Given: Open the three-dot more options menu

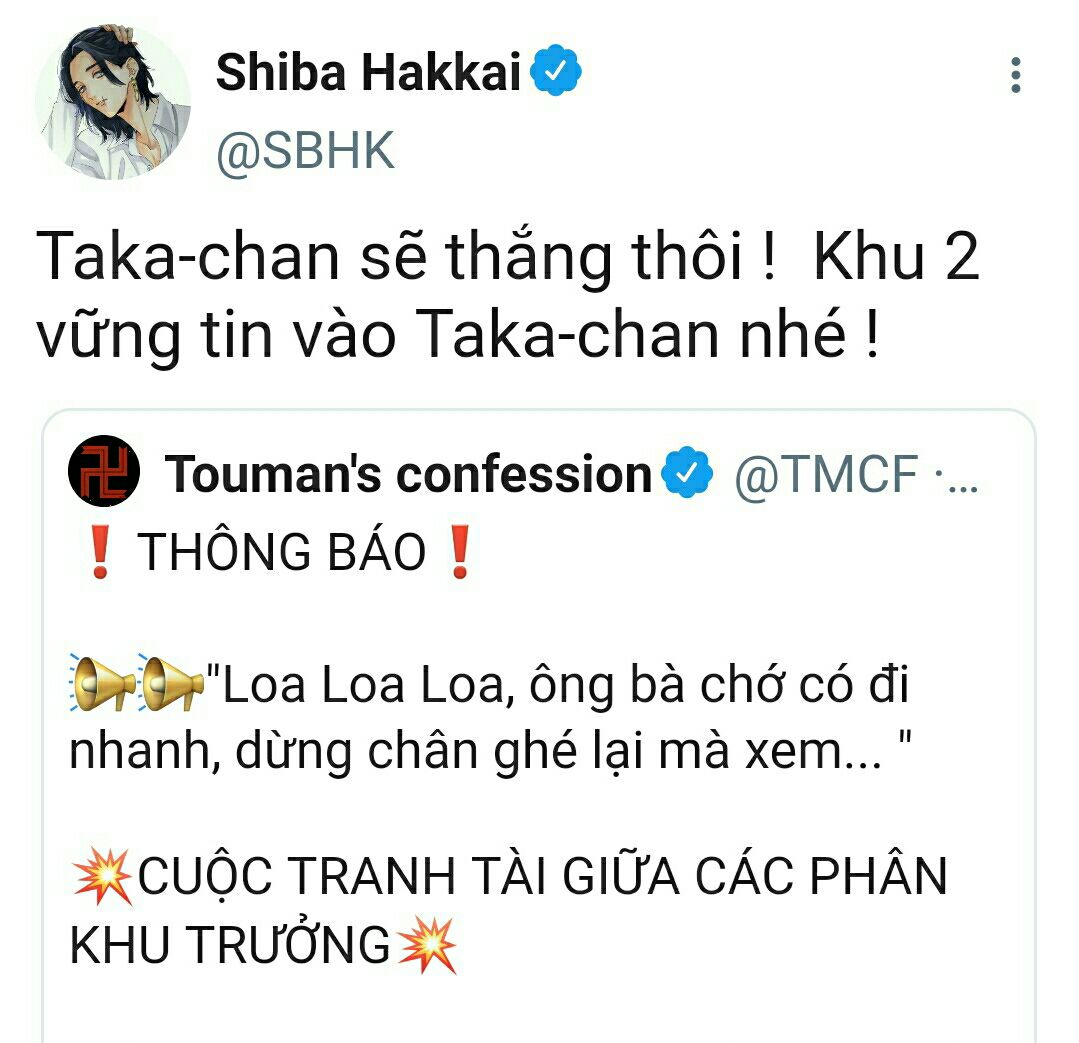Looking at the screenshot, I should click(1015, 74).
